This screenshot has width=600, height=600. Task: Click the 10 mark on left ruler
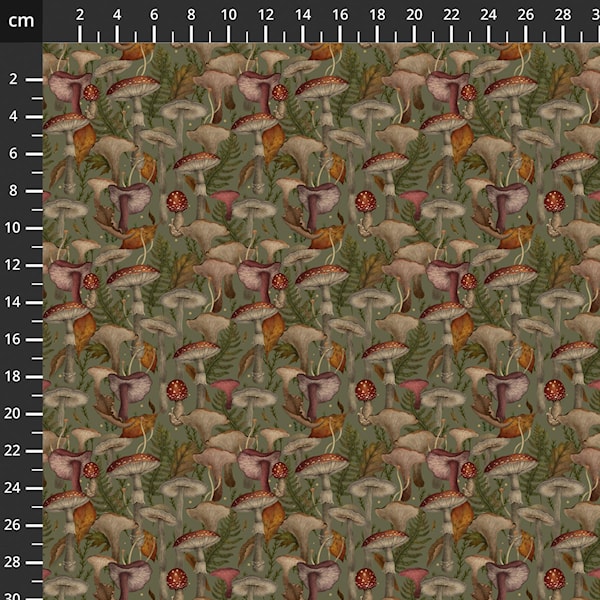[16, 227]
